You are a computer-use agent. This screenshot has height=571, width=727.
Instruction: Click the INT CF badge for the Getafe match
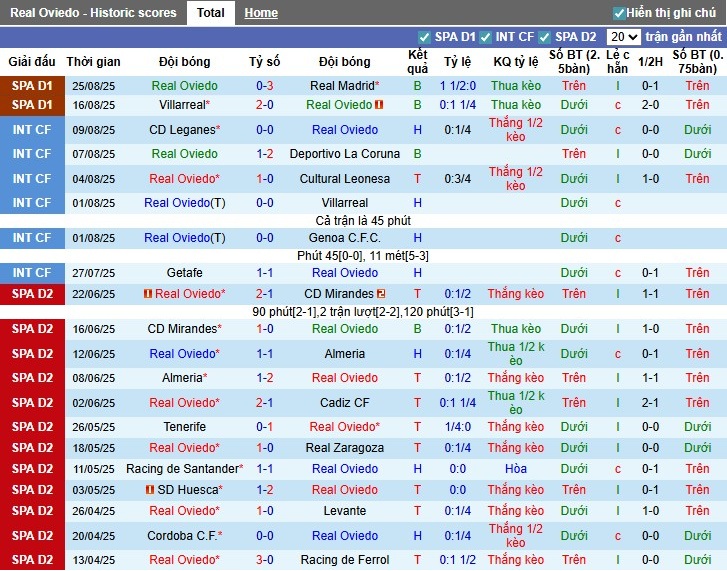32,273
